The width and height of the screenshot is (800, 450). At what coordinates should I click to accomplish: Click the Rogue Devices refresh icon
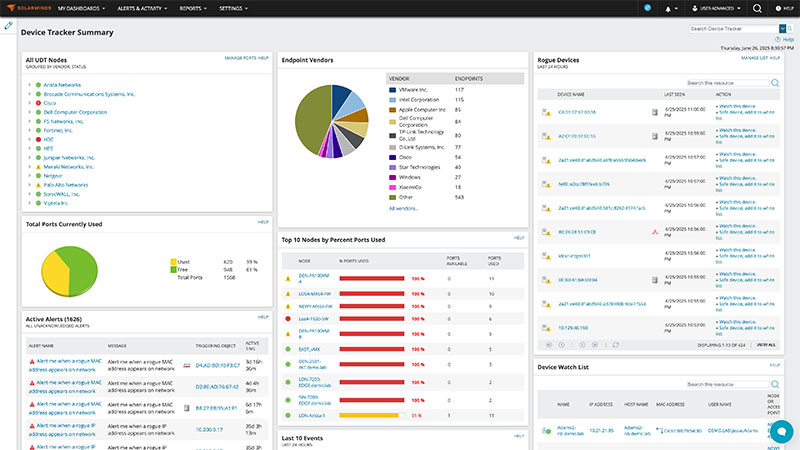(x=616, y=345)
